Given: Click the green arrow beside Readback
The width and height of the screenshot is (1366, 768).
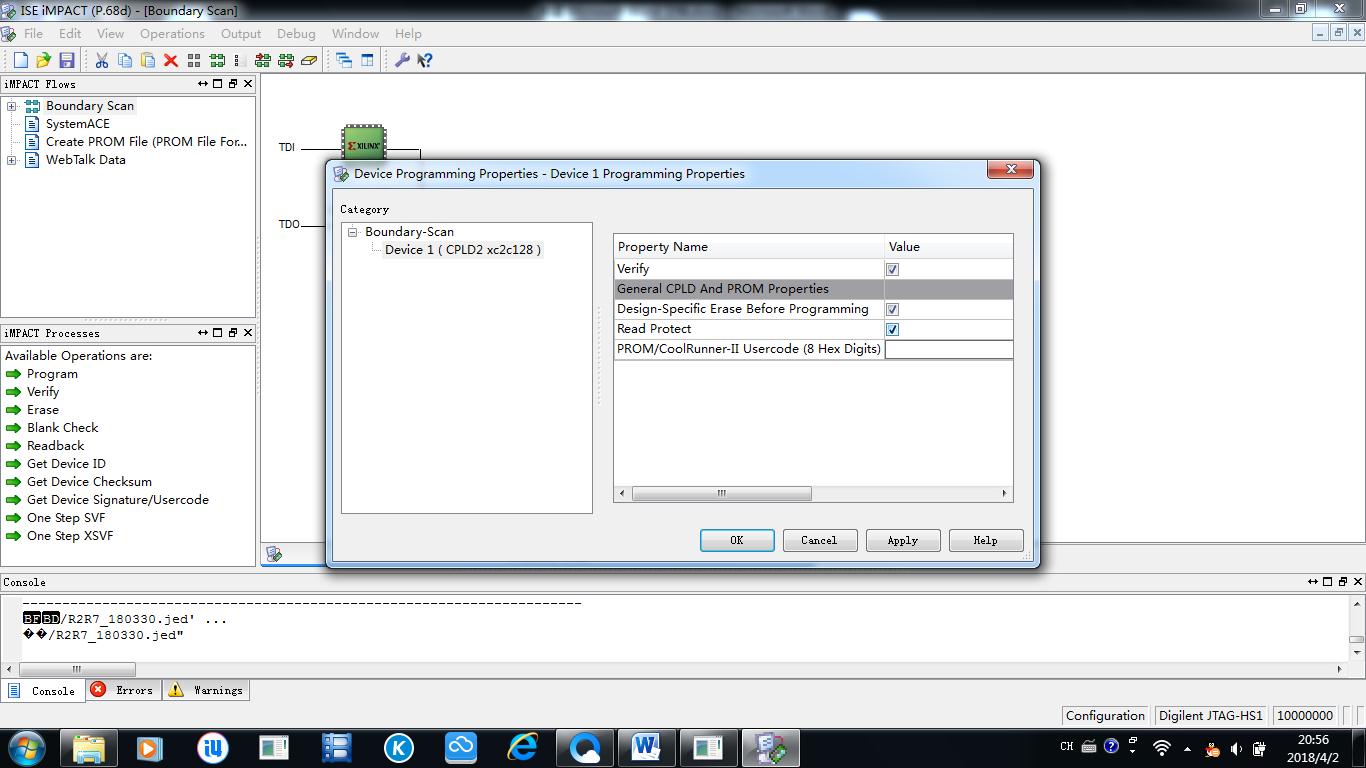Looking at the screenshot, I should pos(13,446).
